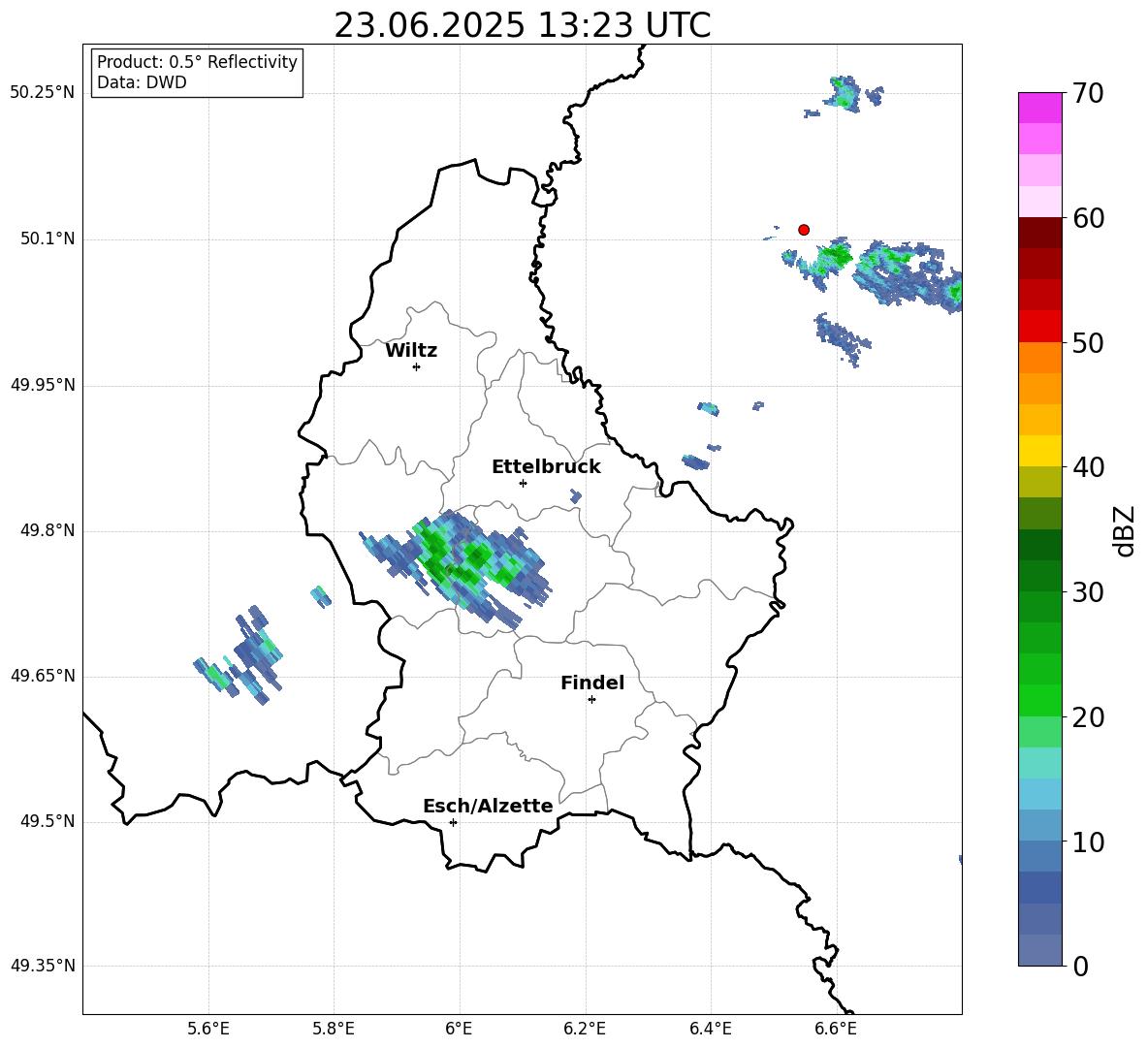Image resolution: width=1148 pixels, height=1048 pixels.
Task: Click the large green radar echo in Luxembourg
Action: click(458, 567)
